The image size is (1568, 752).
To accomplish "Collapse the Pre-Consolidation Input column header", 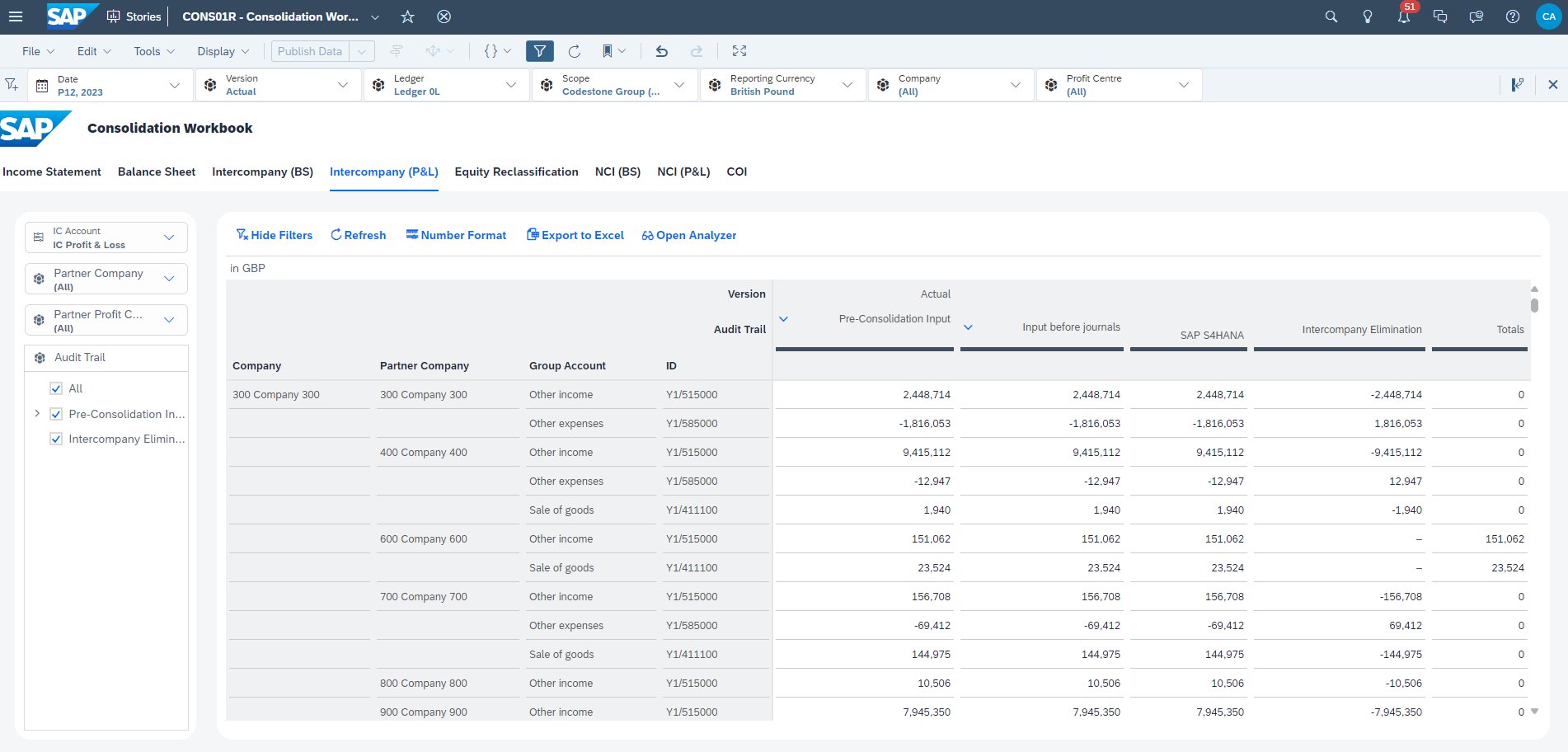I will 784,318.
